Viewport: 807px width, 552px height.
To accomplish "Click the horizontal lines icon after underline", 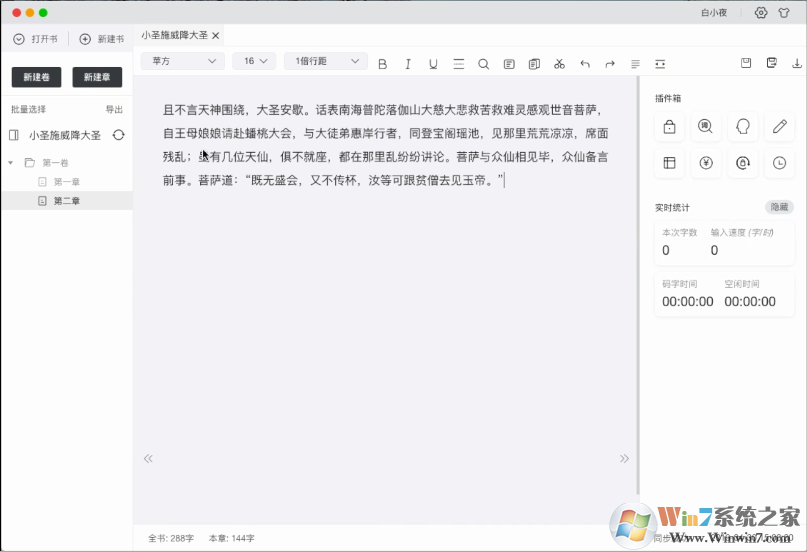I will click(x=459, y=64).
